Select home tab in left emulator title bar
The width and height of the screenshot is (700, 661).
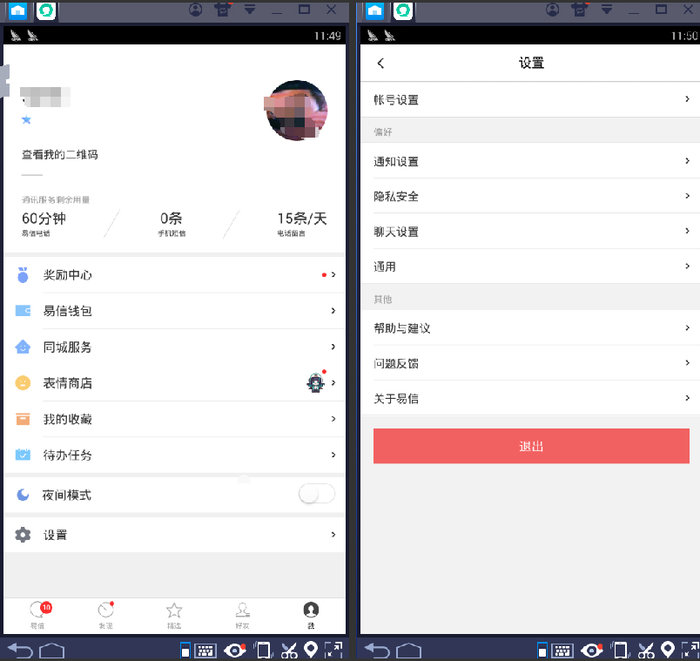[18, 11]
